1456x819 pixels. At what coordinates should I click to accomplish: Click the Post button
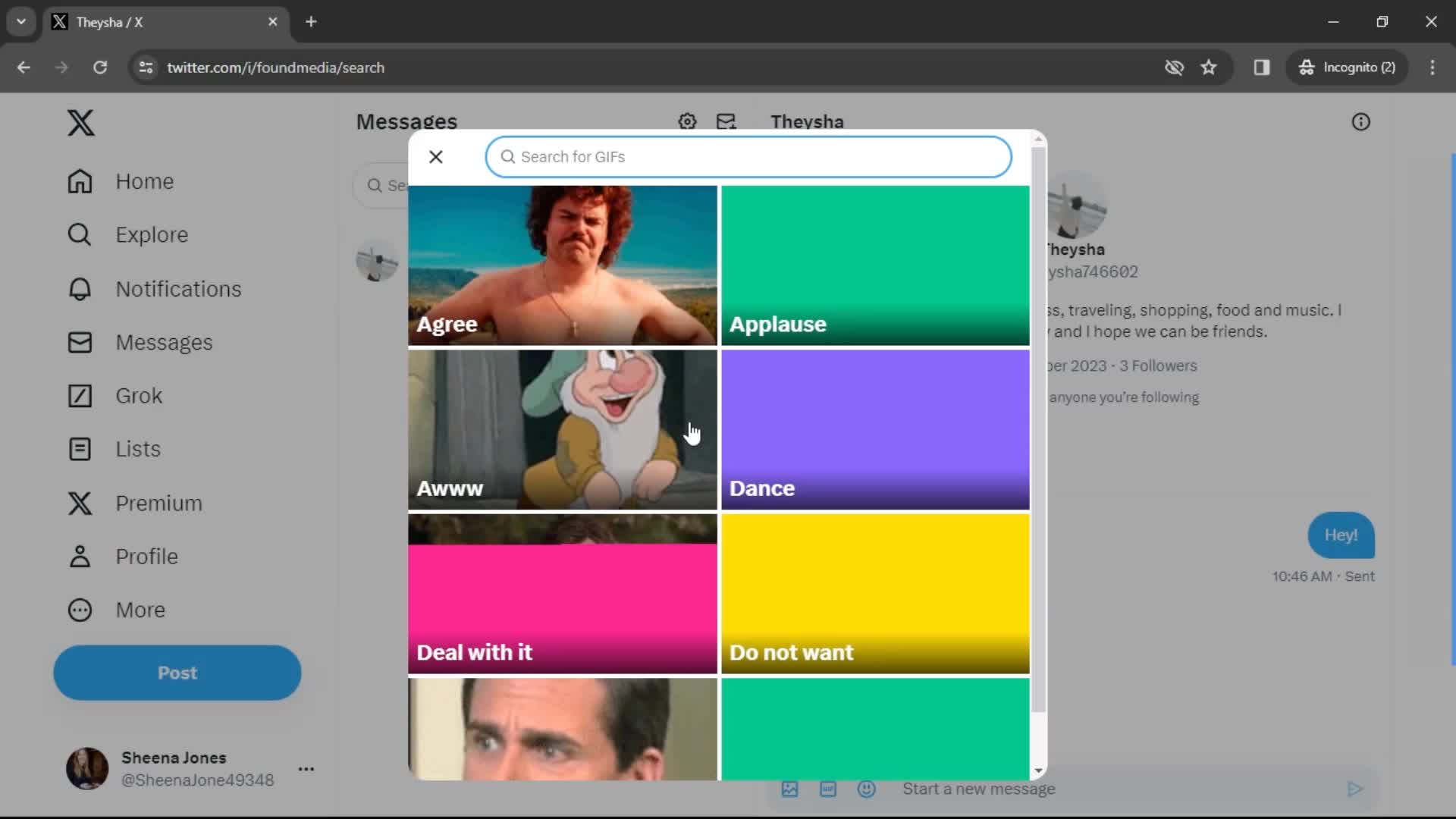point(178,672)
